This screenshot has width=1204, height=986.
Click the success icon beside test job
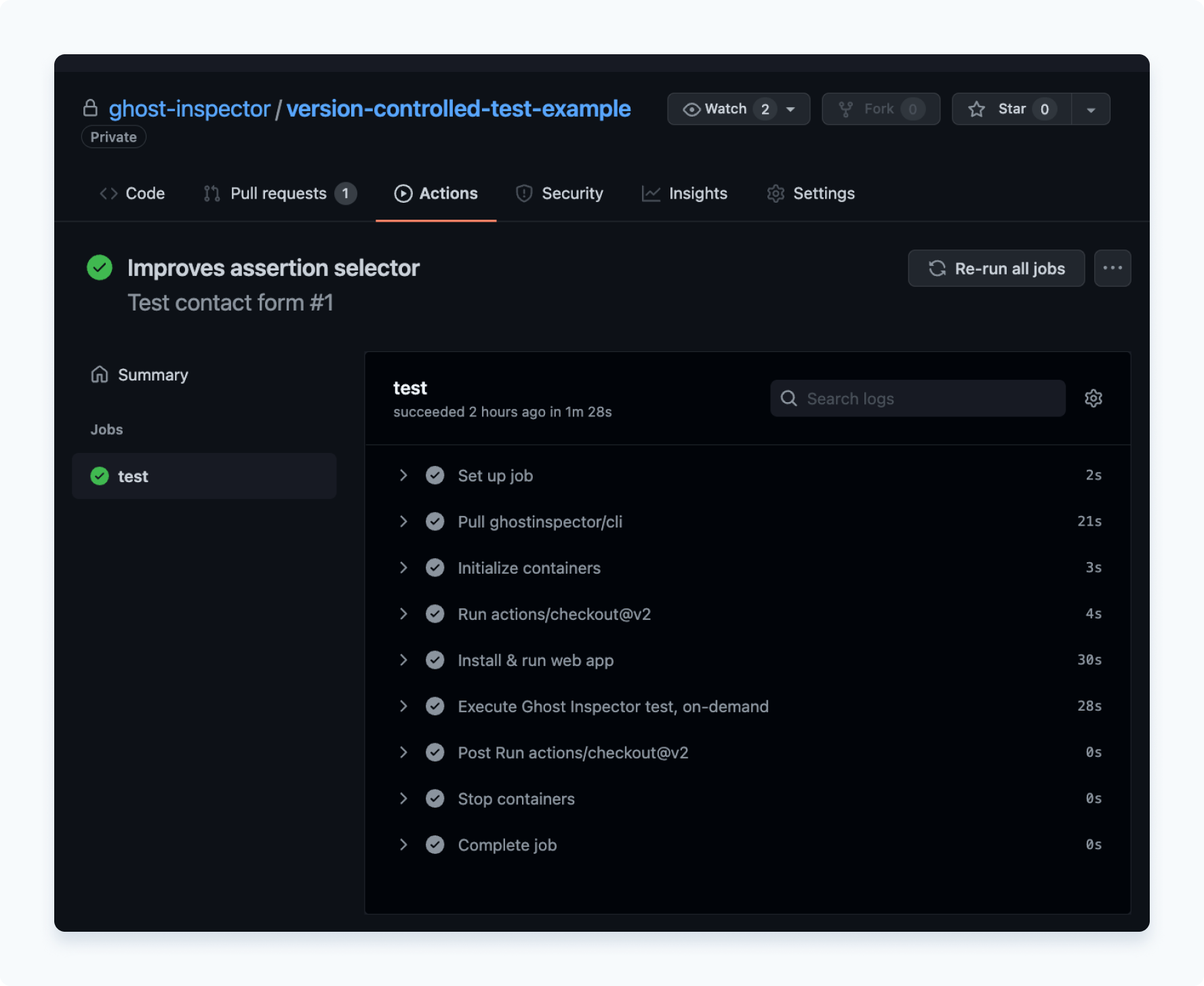pyautogui.click(x=100, y=476)
